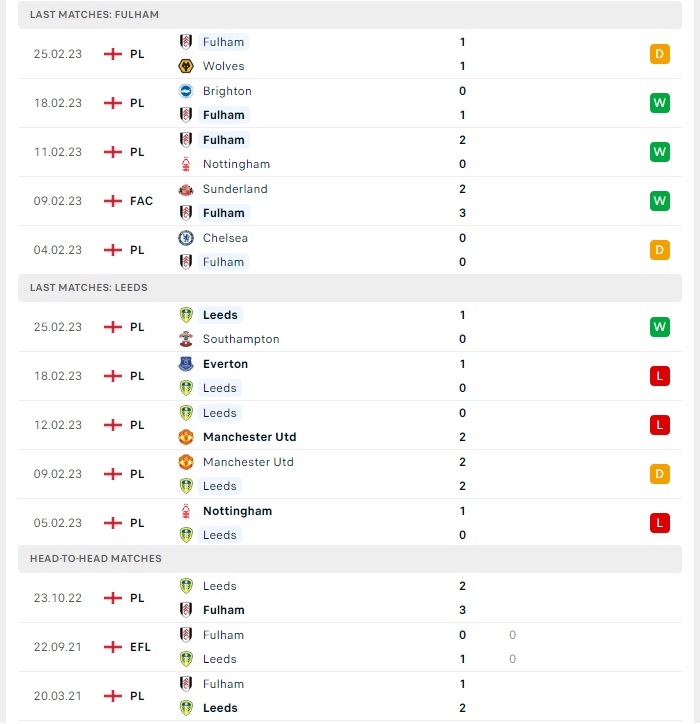Click the L badge for Everton vs Leeds
700x724 pixels.
coord(659,376)
